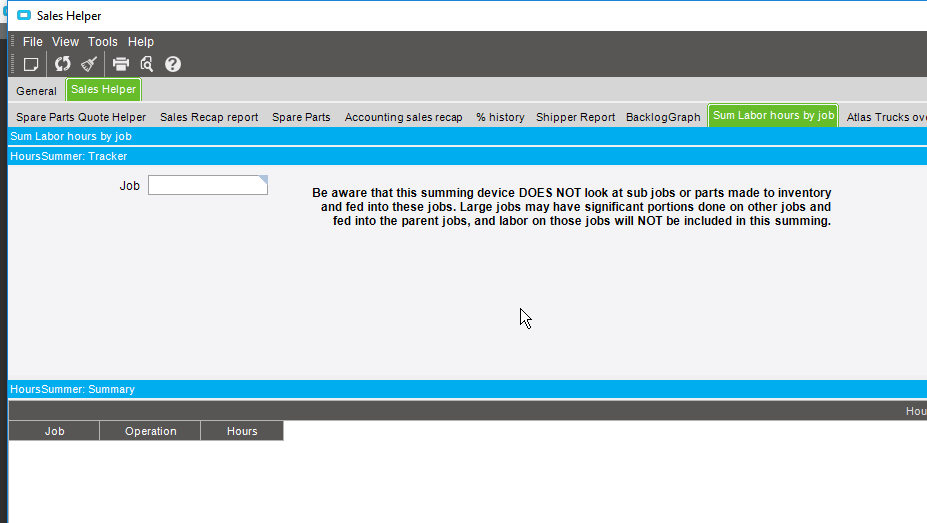
Task: Click the HoursSummer: Summary panel header
Action: click(467, 389)
